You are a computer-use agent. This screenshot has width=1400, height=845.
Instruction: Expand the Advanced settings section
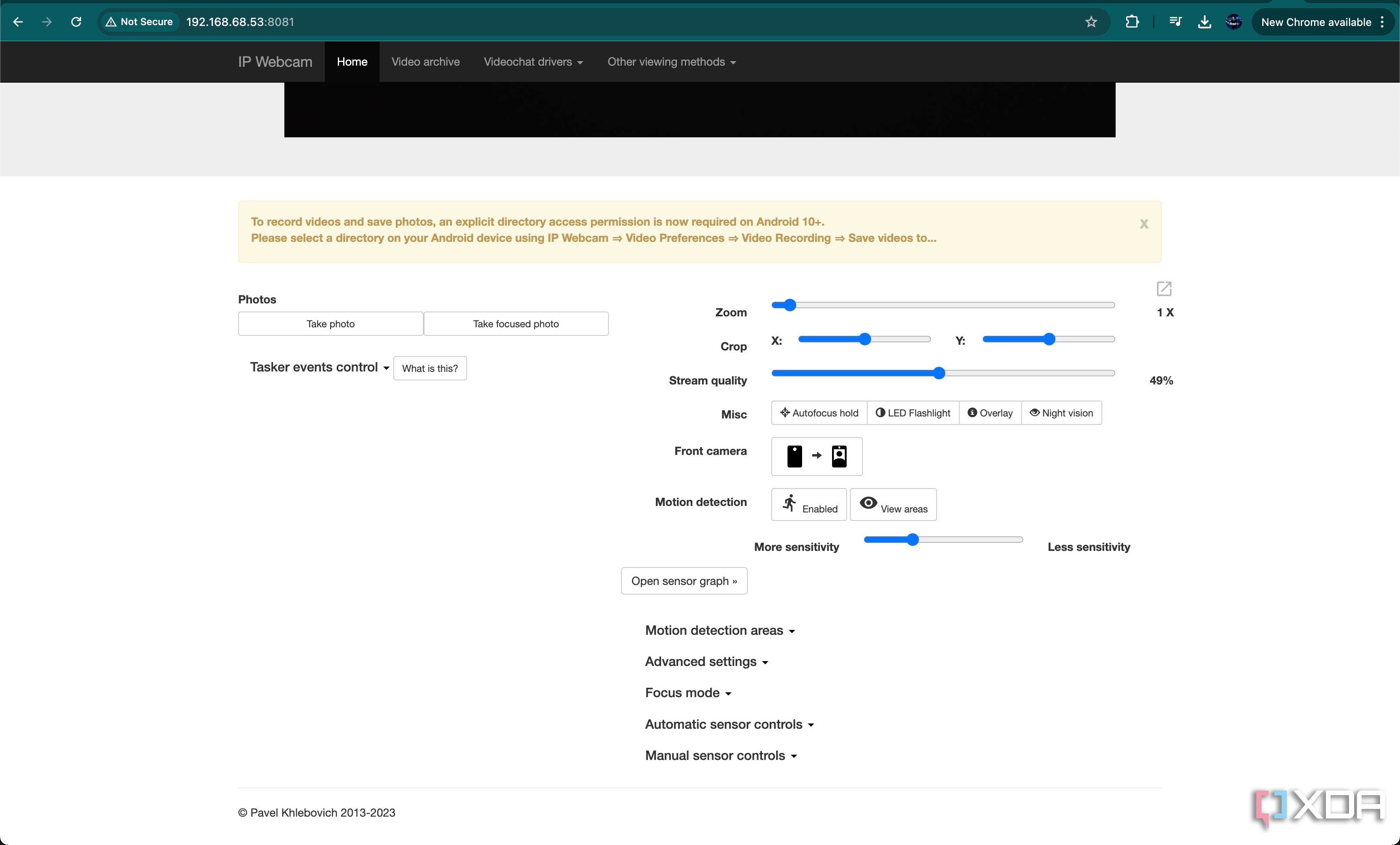click(x=706, y=661)
